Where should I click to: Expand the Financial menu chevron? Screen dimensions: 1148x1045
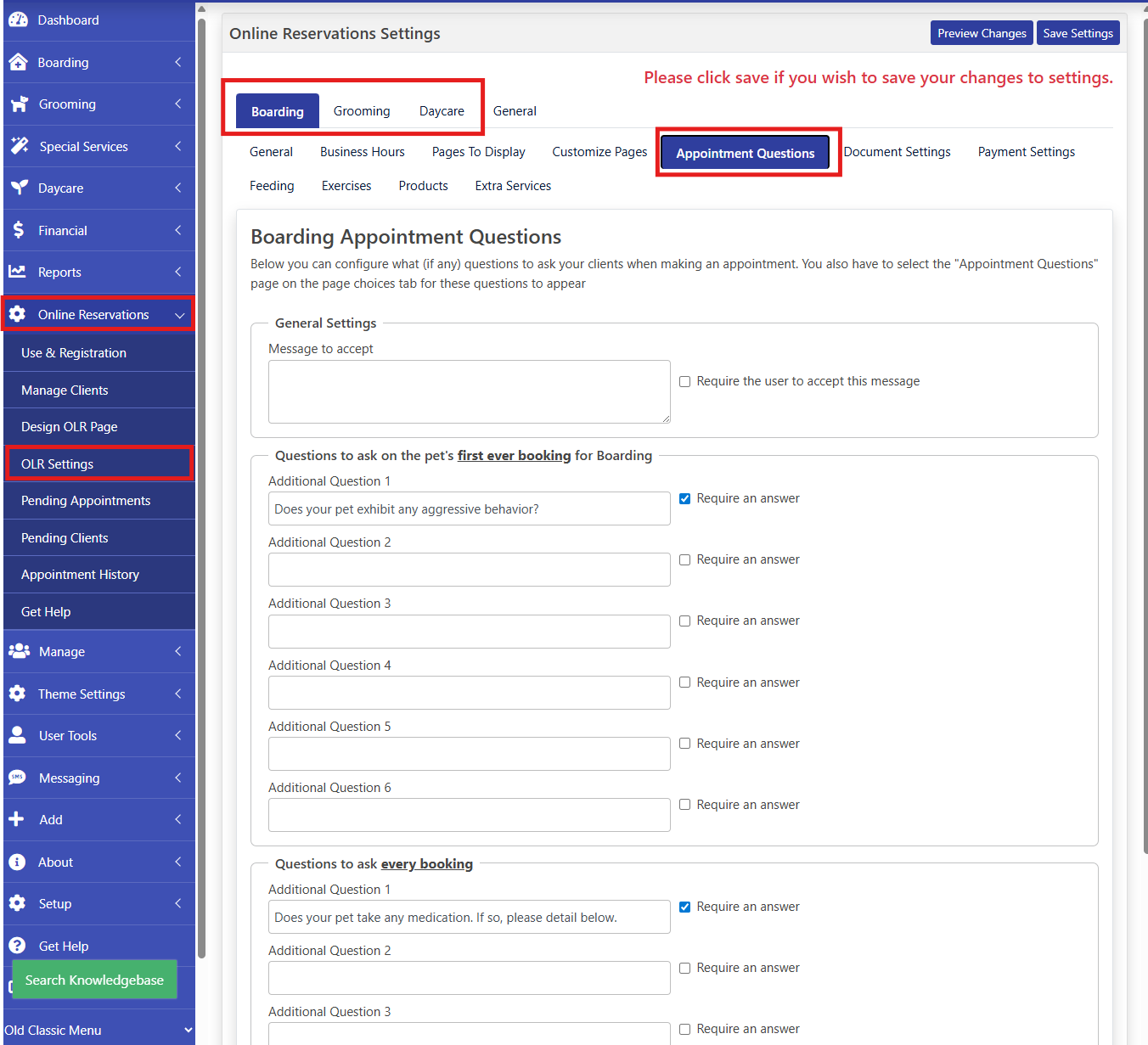coord(178,230)
